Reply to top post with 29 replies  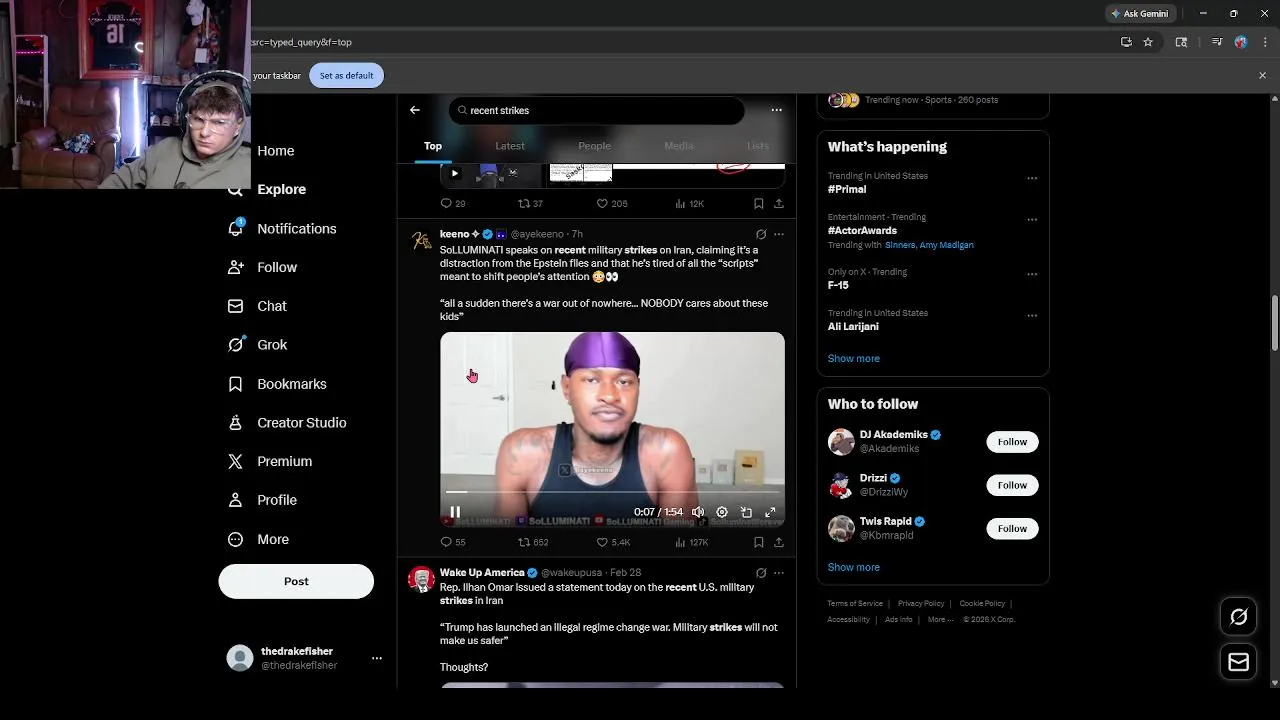coord(453,203)
